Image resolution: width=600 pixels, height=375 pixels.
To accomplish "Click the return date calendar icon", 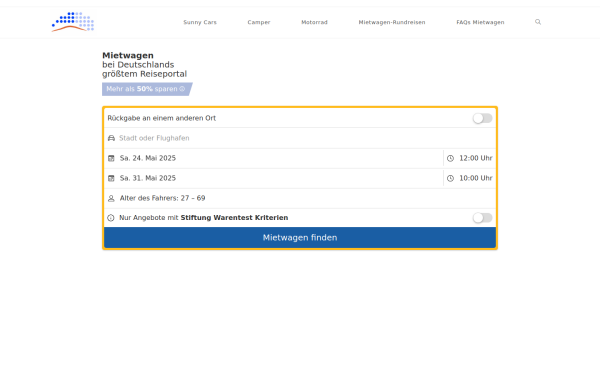I will coord(111,178).
